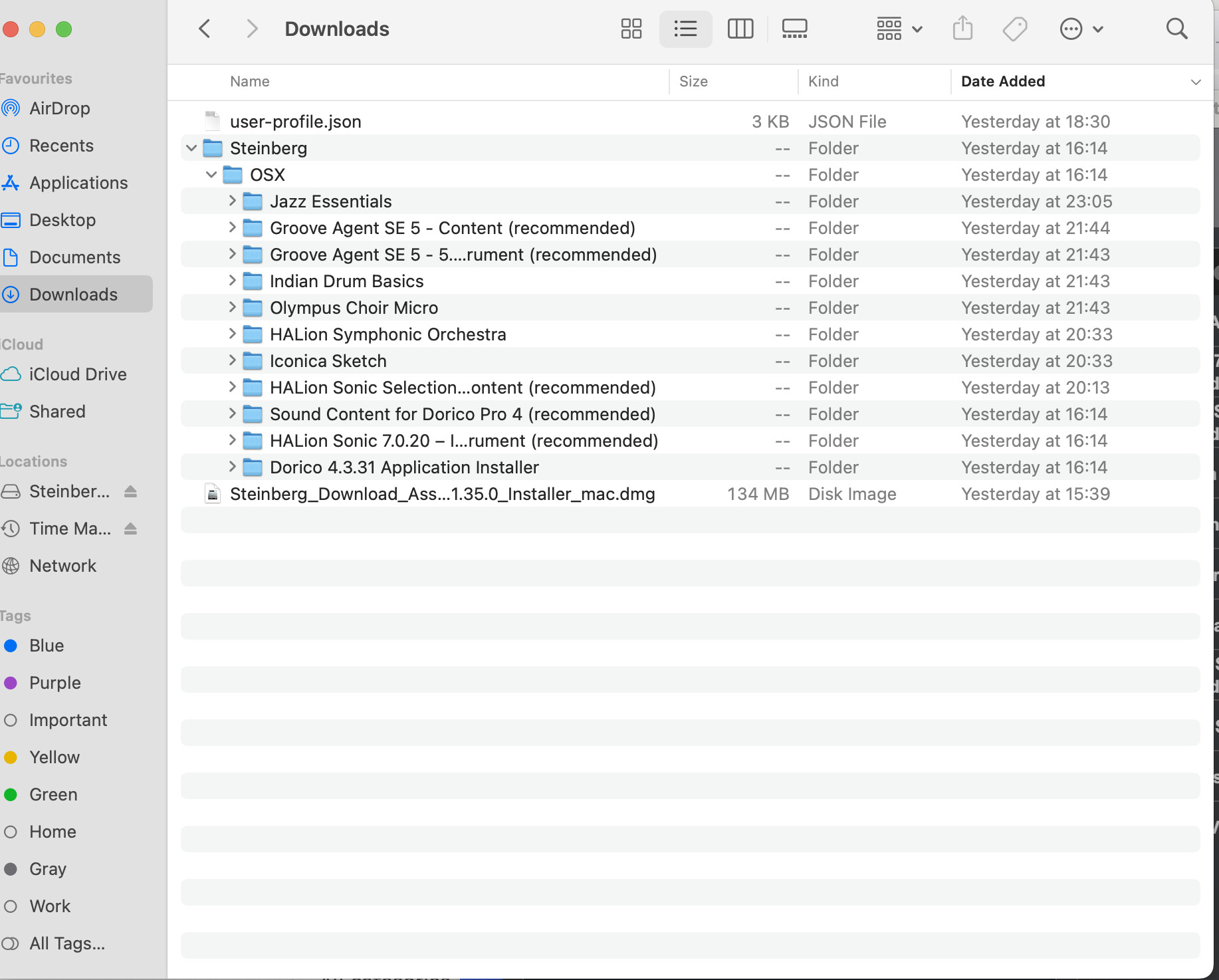Expand the Iconica Sketch folder

tap(232, 360)
